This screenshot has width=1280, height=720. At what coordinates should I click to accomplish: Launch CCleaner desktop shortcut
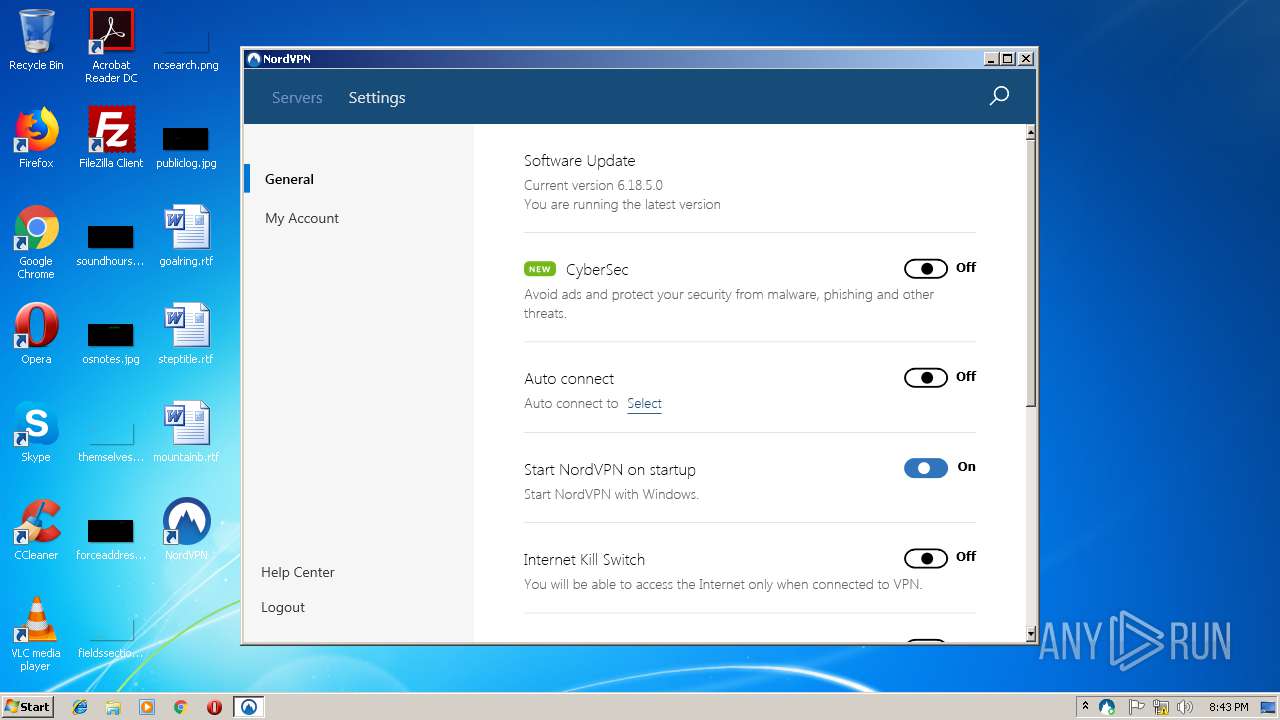point(36,530)
